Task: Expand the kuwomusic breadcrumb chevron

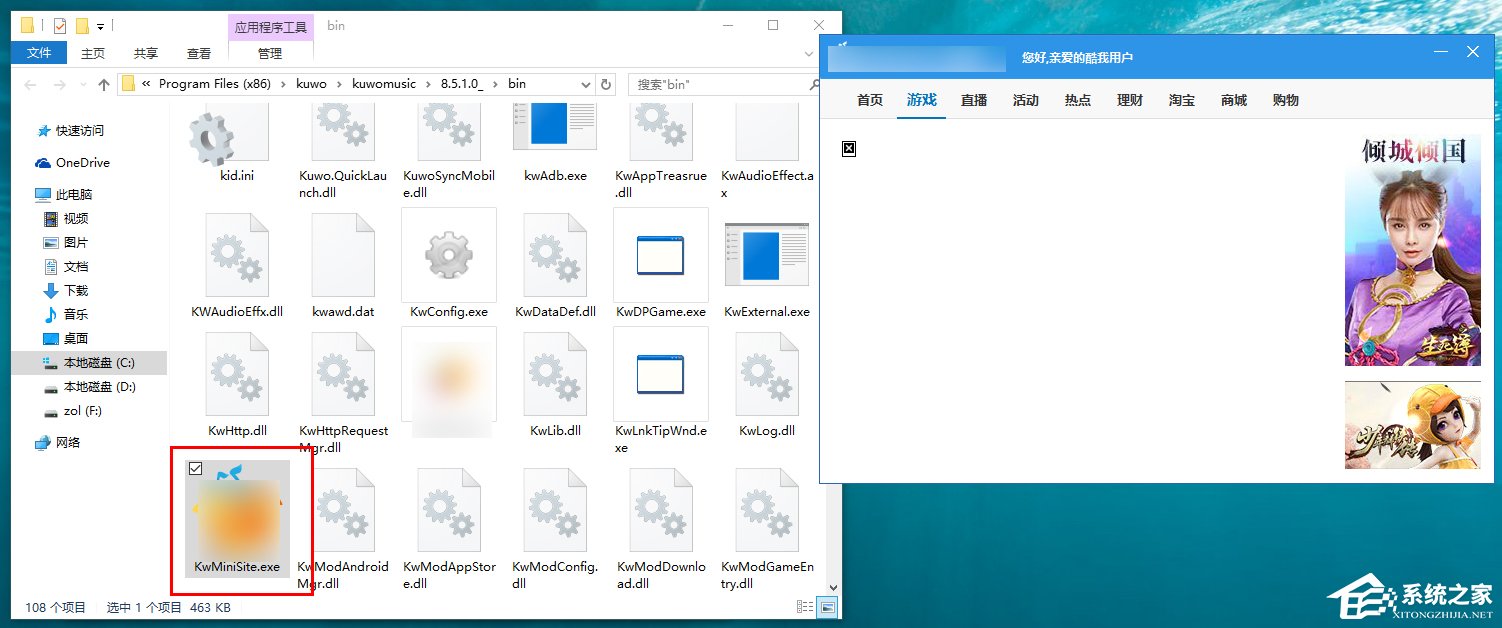Action: [x=427, y=84]
